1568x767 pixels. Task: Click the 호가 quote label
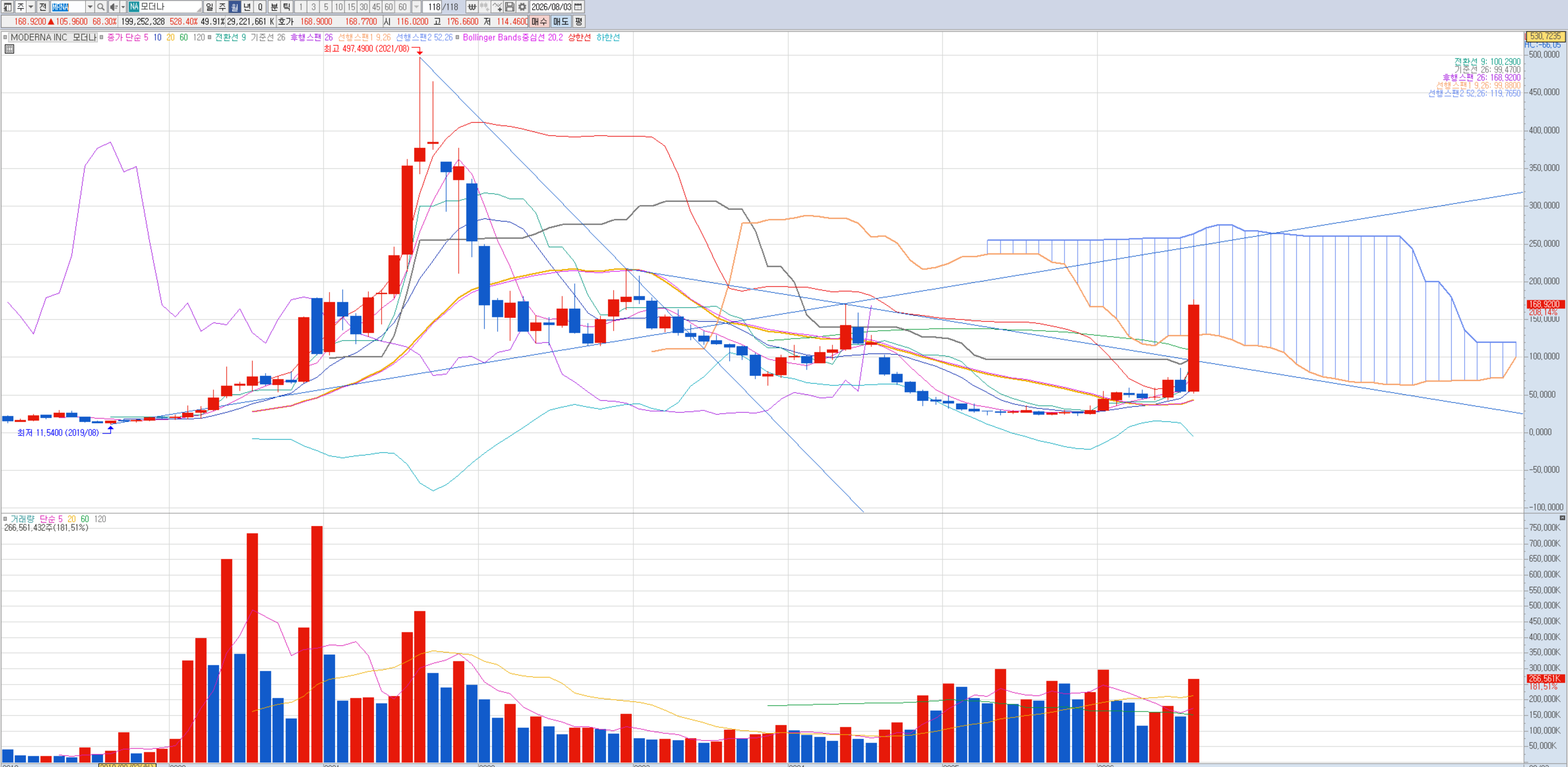[286, 21]
